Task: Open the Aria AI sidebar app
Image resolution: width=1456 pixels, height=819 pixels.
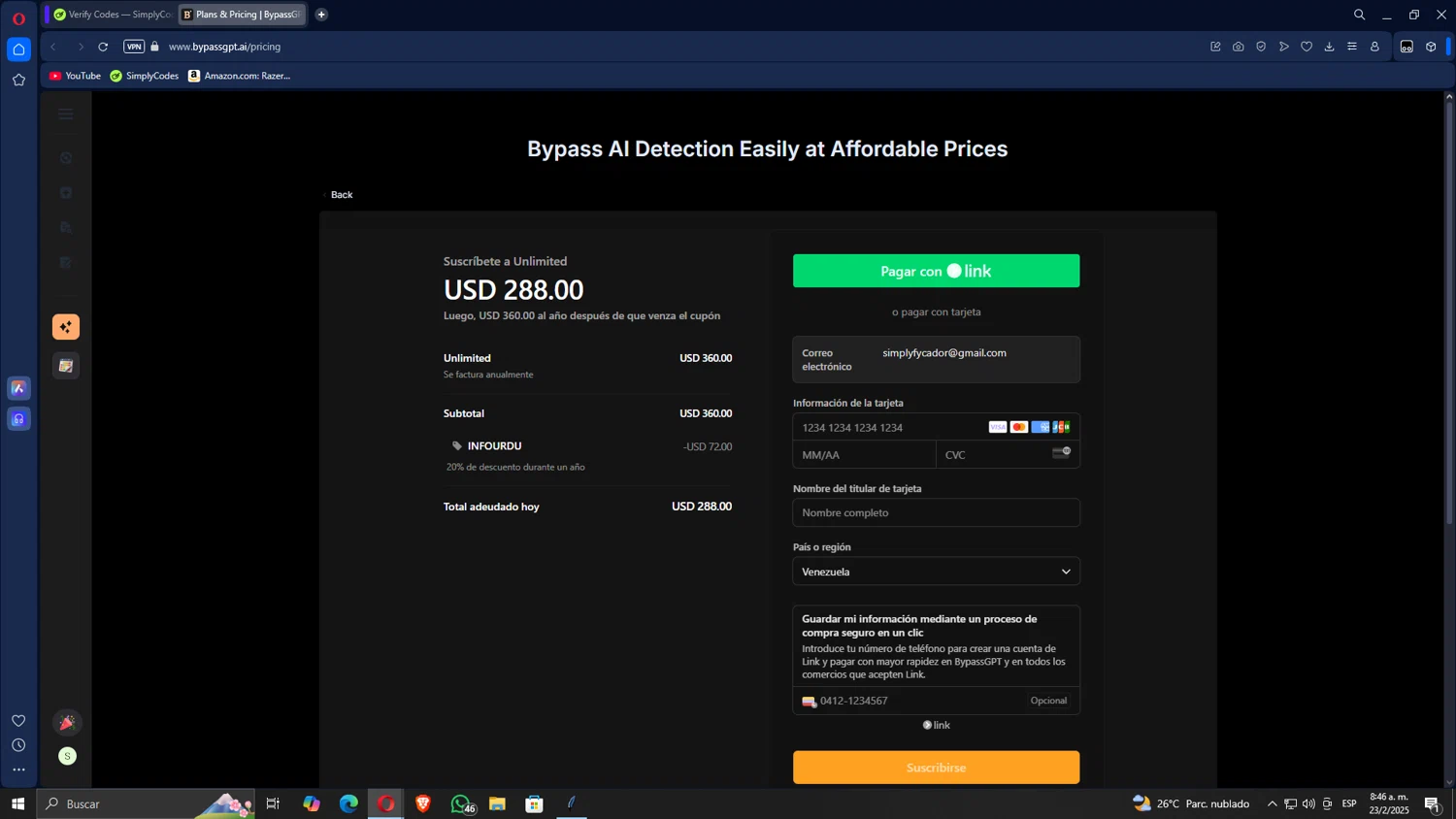Action: 18,388
